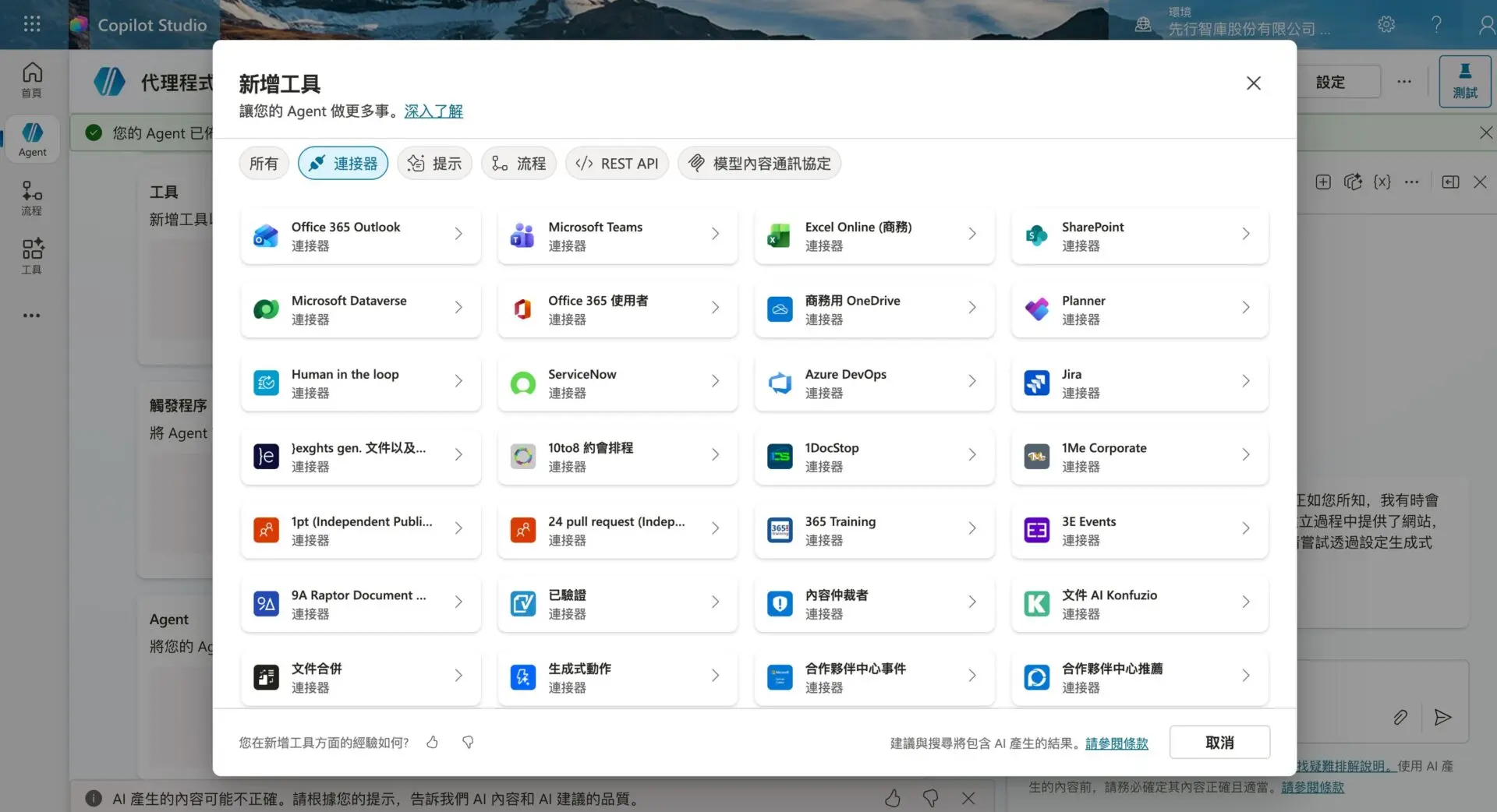Click the Azure DevOps icon
Image resolution: width=1497 pixels, height=812 pixels.
pos(780,382)
